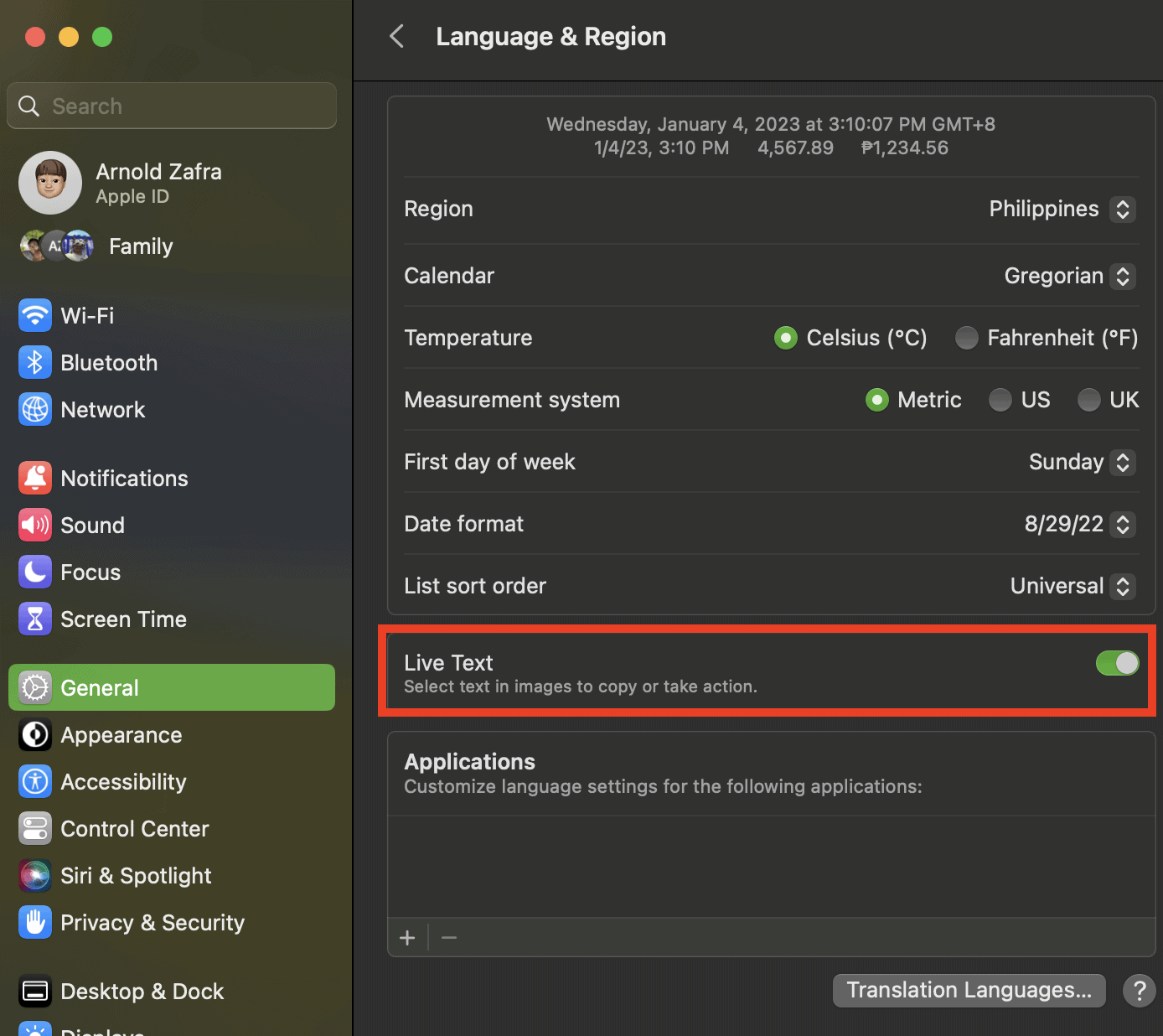
Task: Open the Region dropdown showing Philippines
Action: (x=1062, y=209)
